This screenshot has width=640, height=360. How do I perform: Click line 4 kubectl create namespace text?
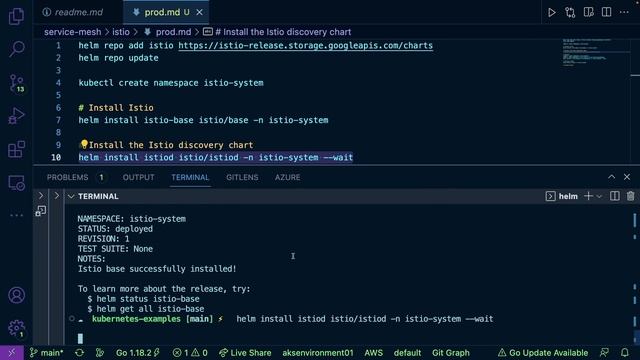(x=171, y=83)
